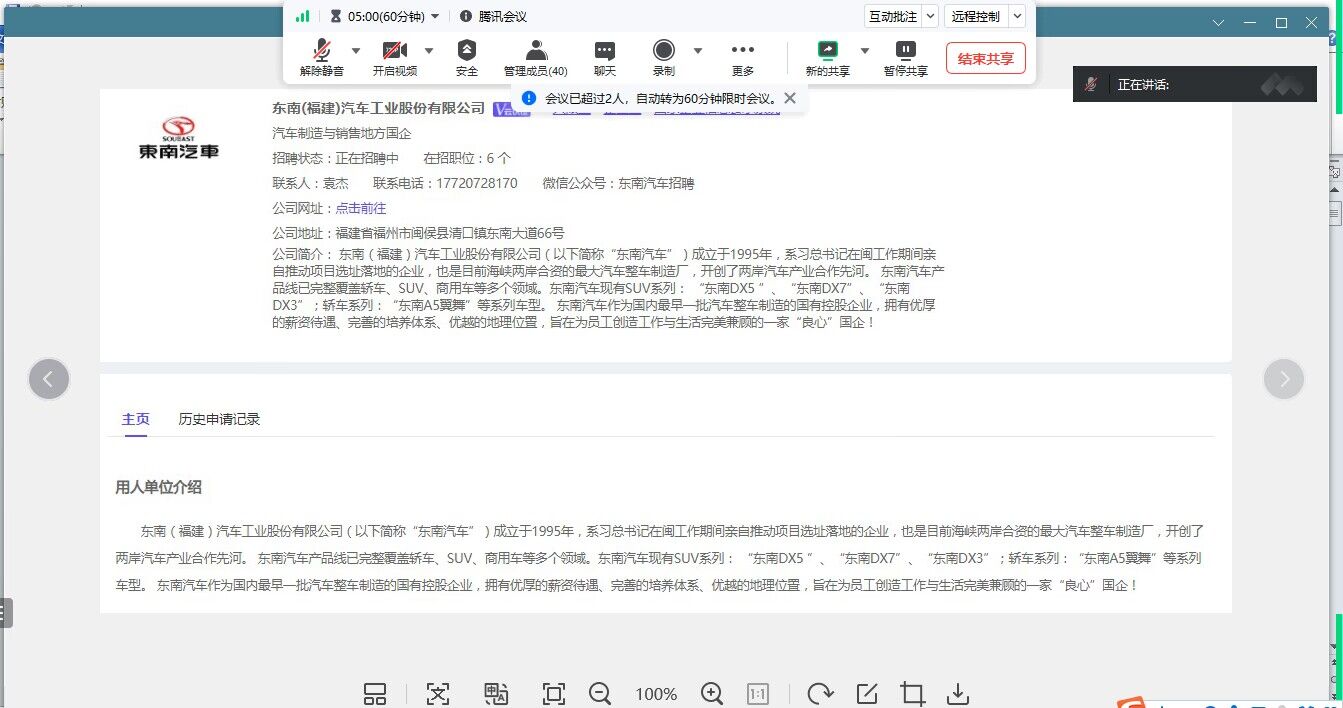1343x708 pixels.
Task: Open the 安全 security options
Action: 467,58
